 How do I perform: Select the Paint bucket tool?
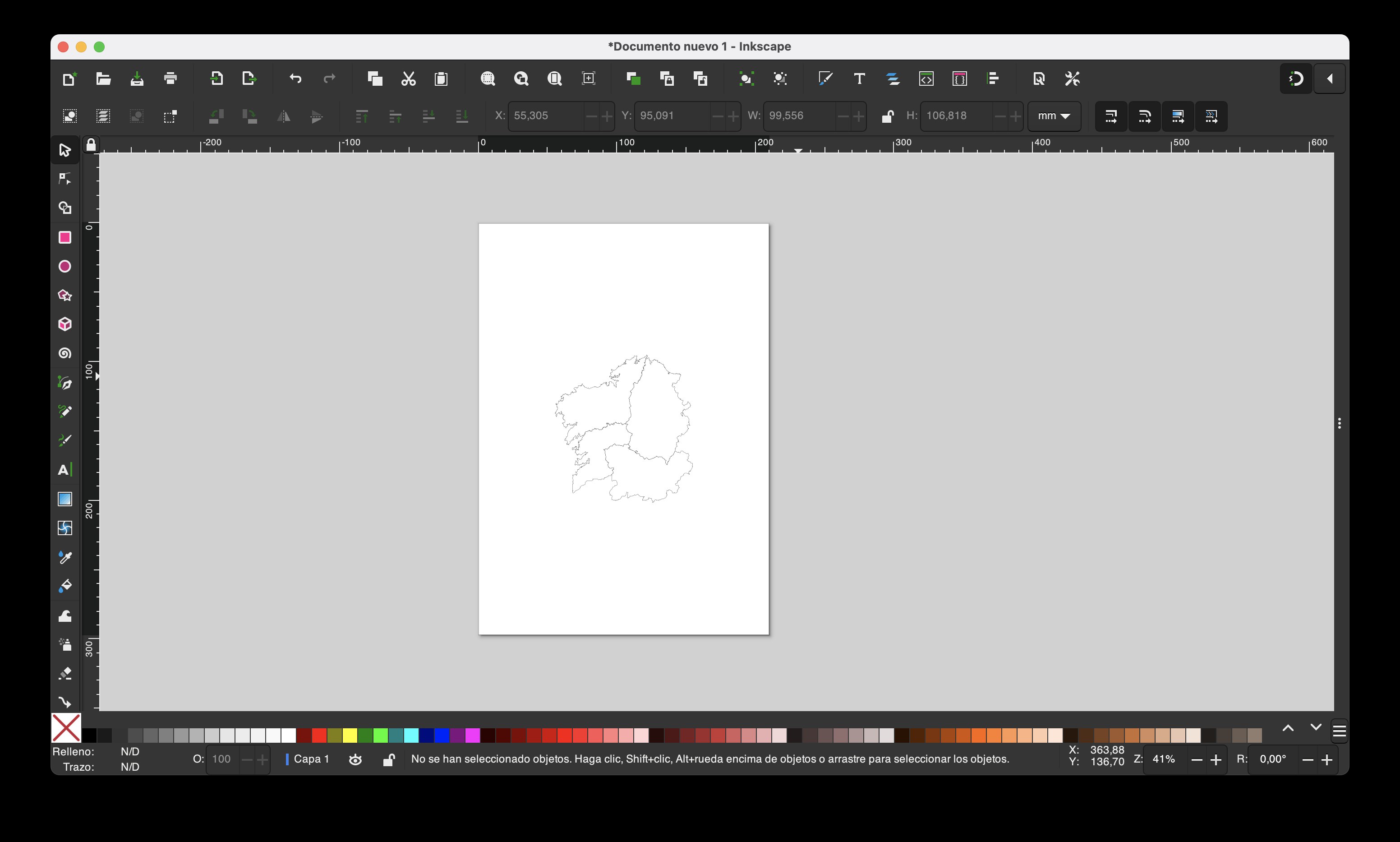(64, 586)
